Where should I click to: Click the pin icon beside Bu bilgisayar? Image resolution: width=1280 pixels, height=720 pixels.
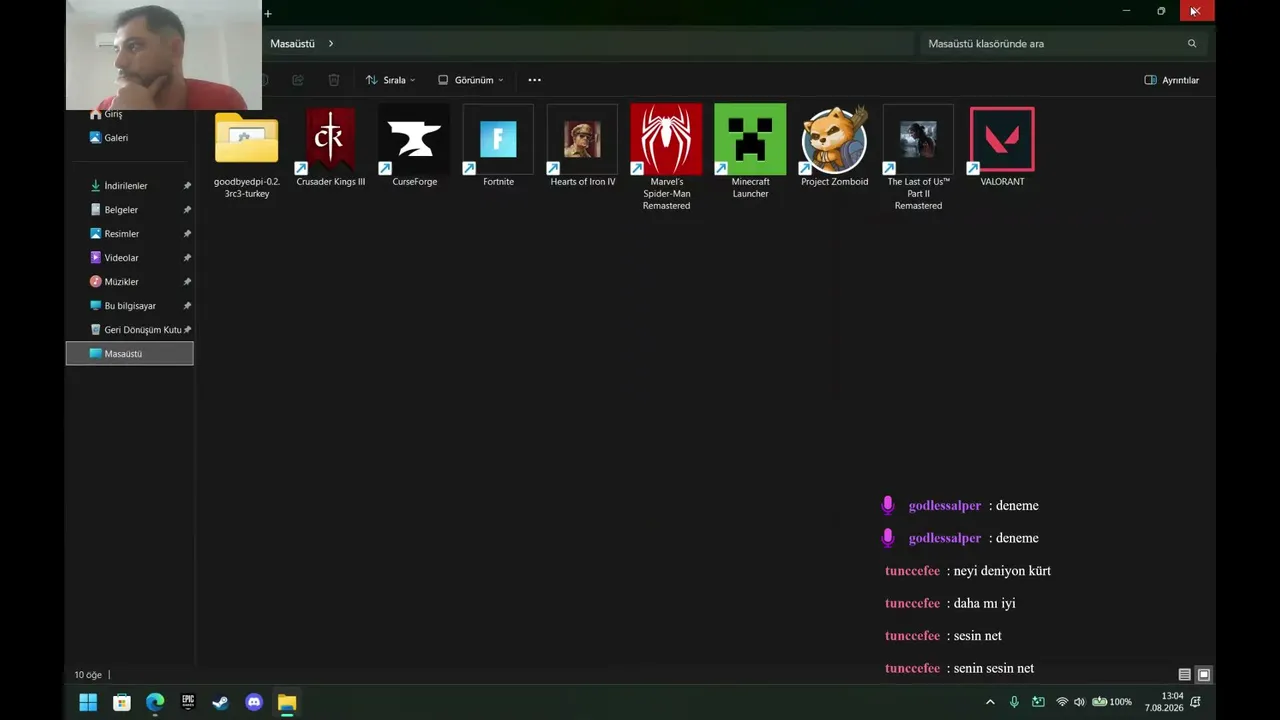pyautogui.click(x=187, y=306)
